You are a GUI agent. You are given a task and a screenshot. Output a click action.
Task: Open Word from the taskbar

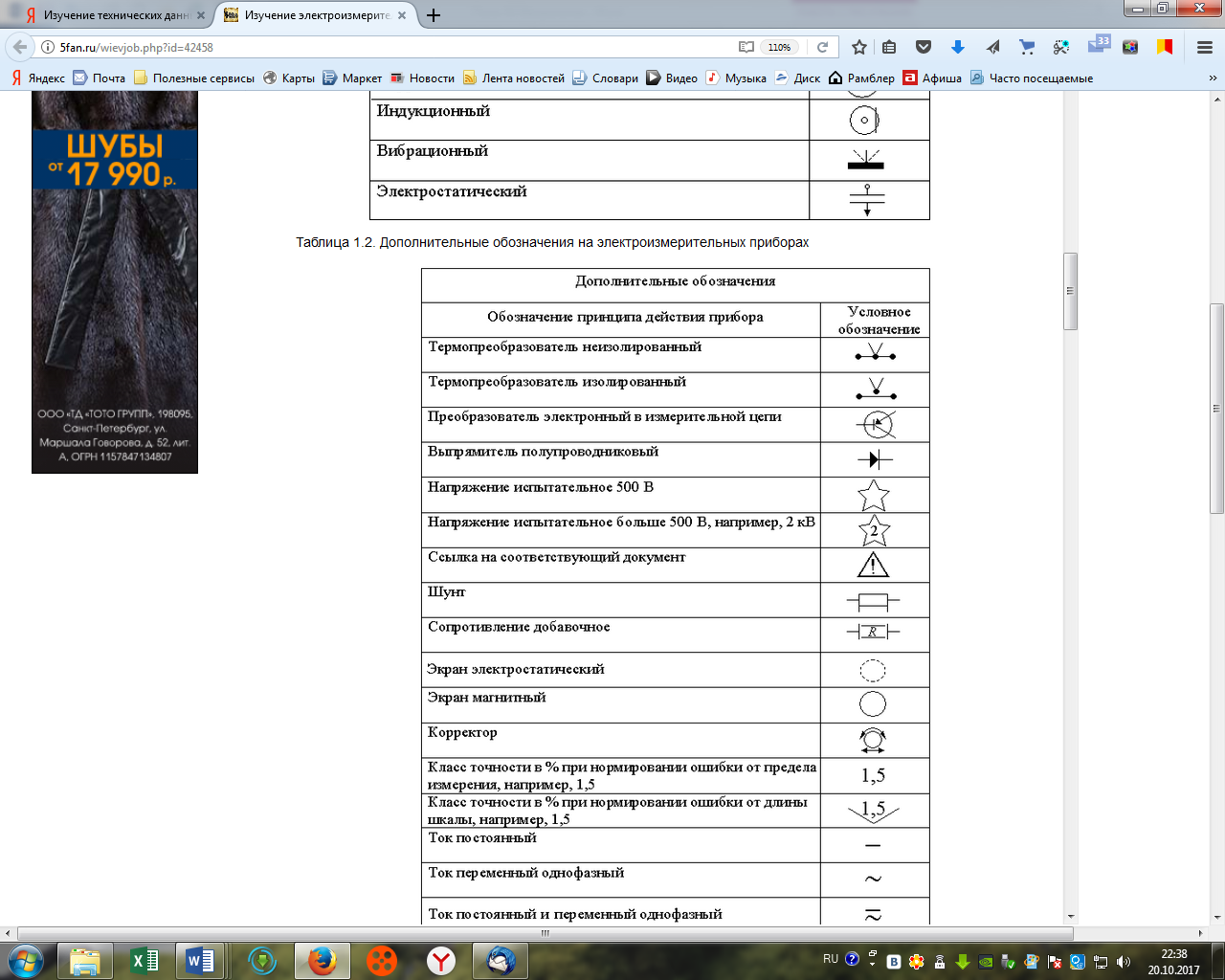click(200, 960)
